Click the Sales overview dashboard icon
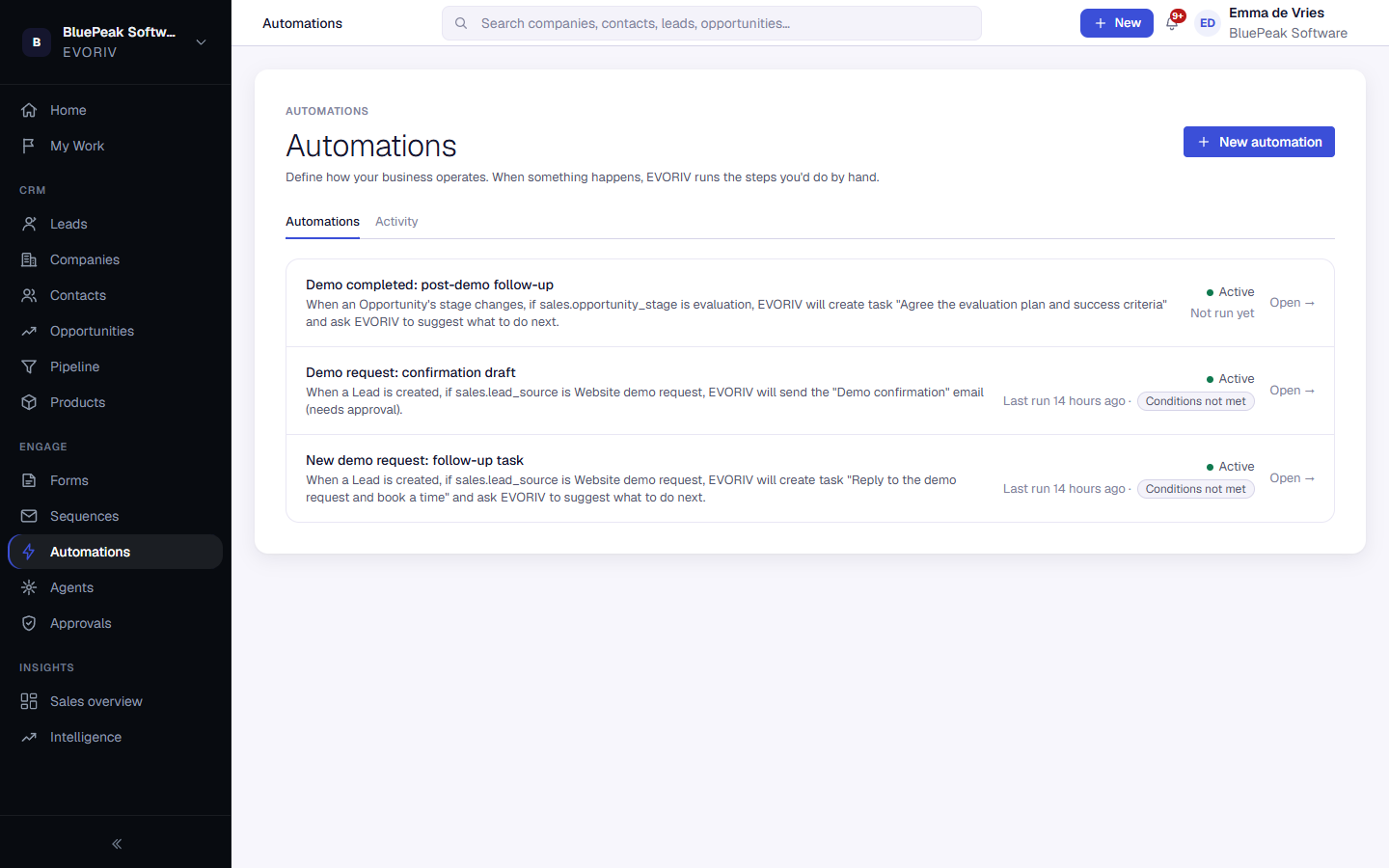The image size is (1389, 868). pyautogui.click(x=29, y=701)
